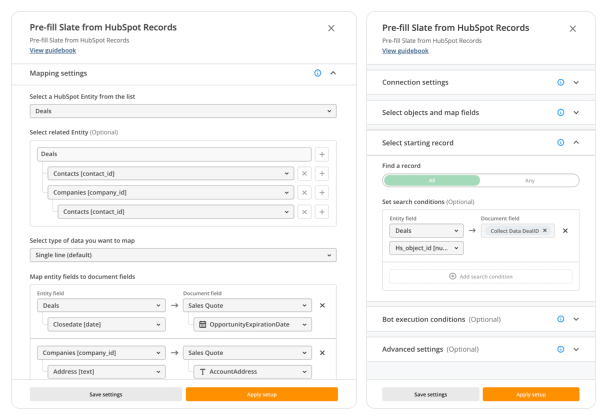Open the Deals entity dropdown in search conditions
This screenshot has height=420, width=608.
426,231
